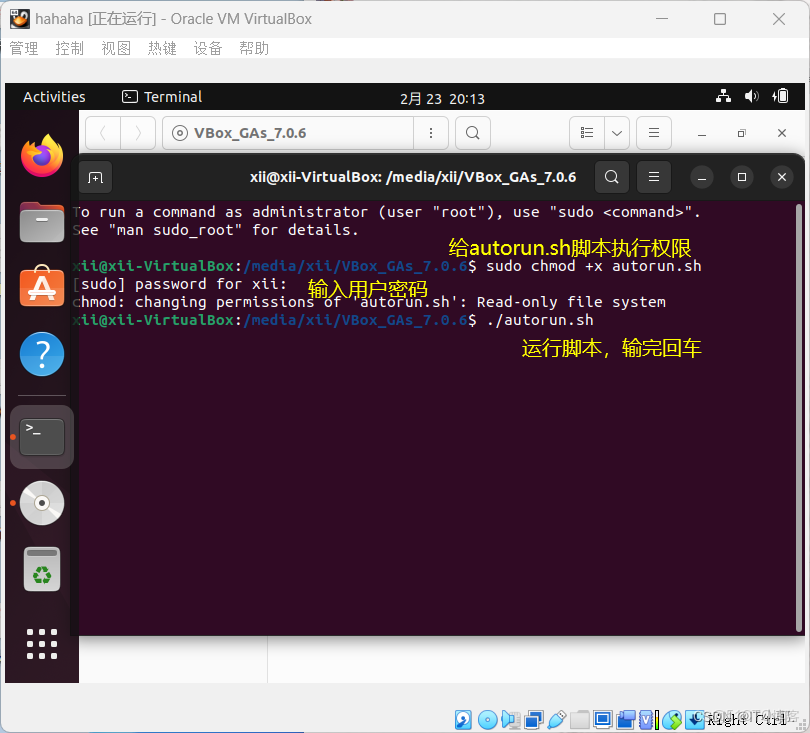Click the network adapter icon in status bar
The height and width of the screenshot is (733, 810).
[533, 718]
